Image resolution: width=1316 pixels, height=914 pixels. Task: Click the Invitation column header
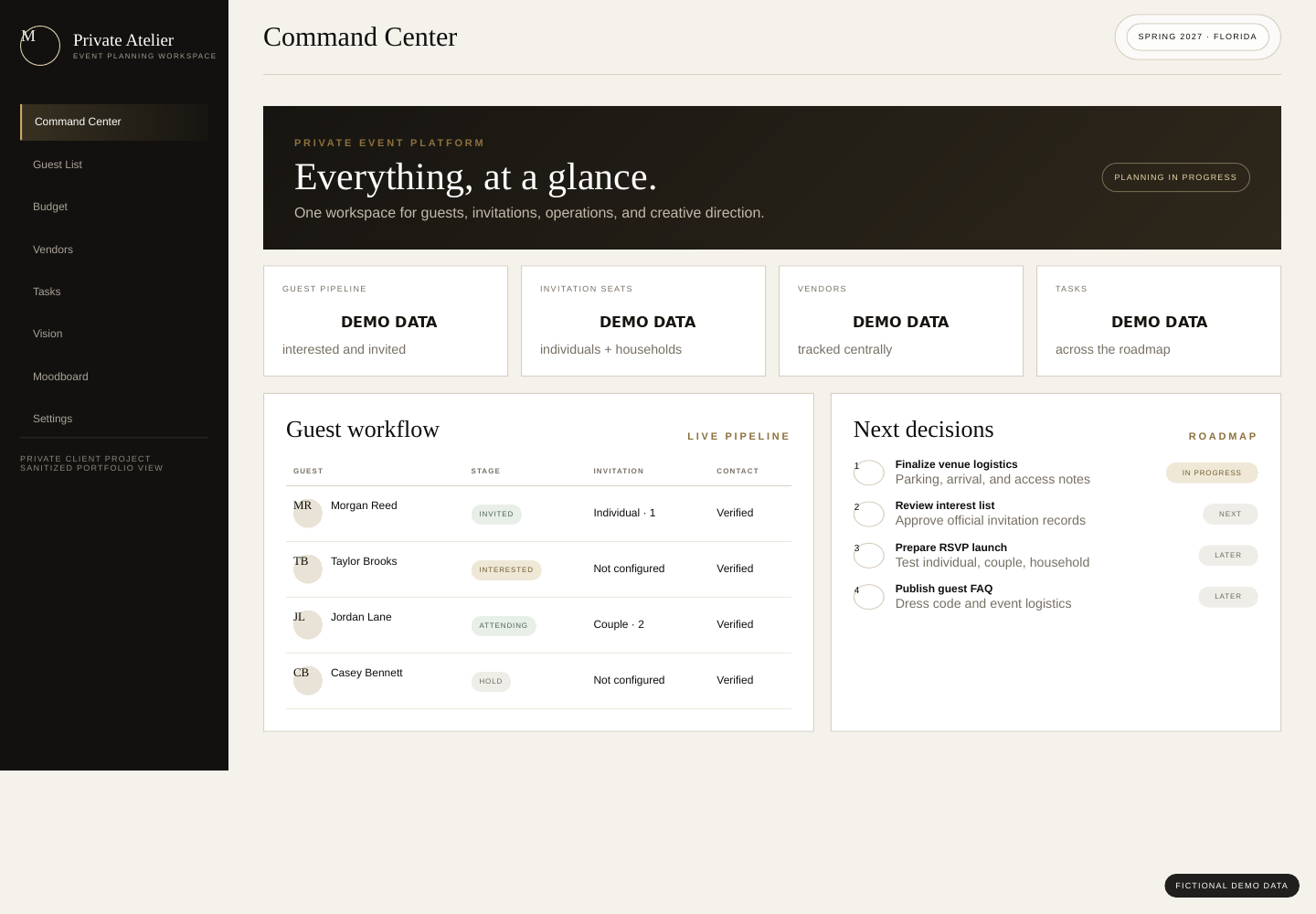pos(619,471)
